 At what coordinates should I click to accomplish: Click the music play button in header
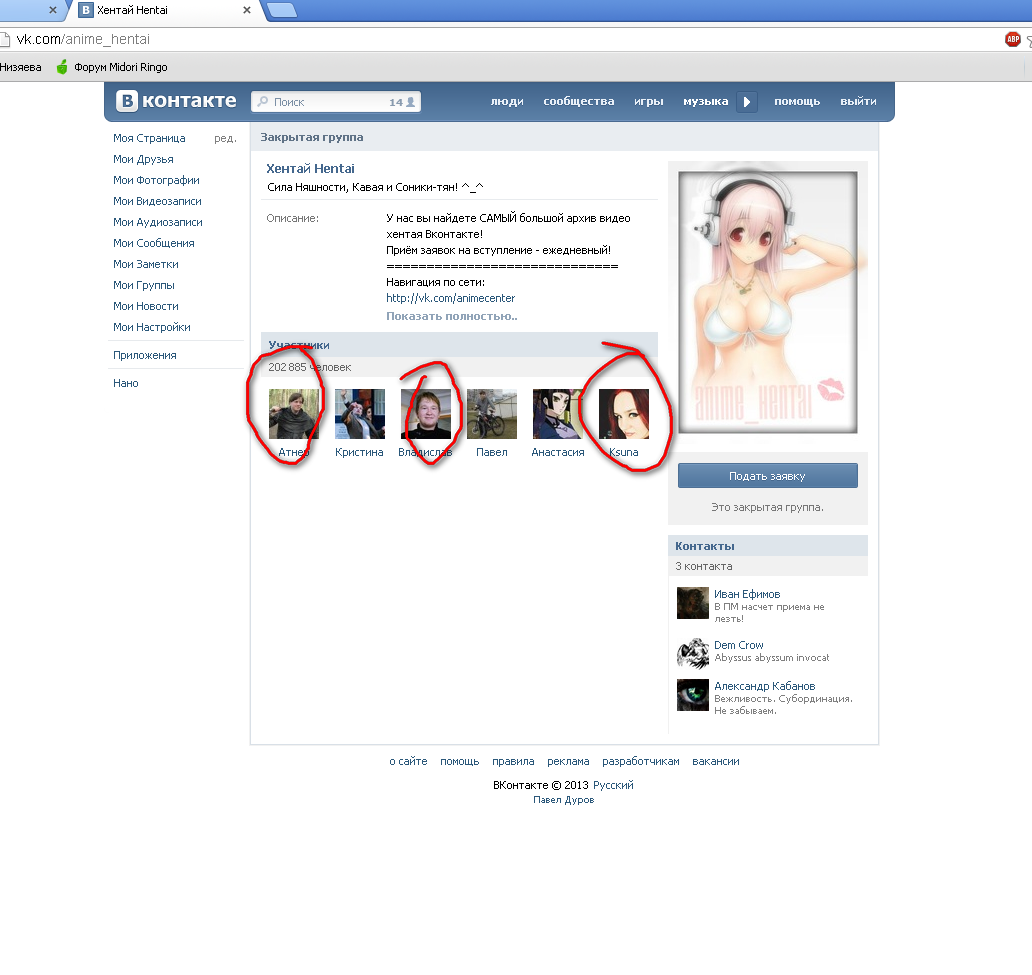746,101
